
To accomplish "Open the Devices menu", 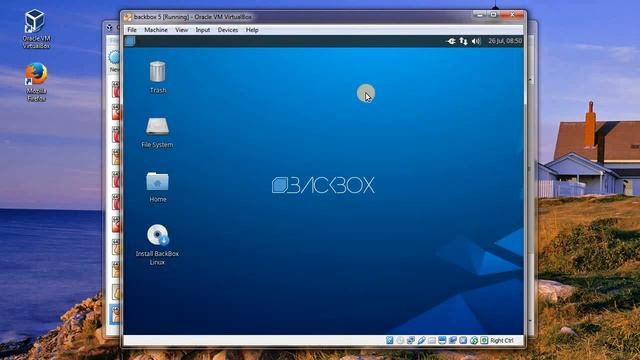I will [x=228, y=30].
